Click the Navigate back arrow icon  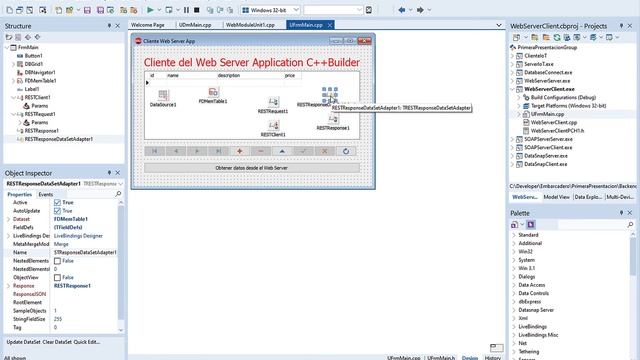point(402,10)
